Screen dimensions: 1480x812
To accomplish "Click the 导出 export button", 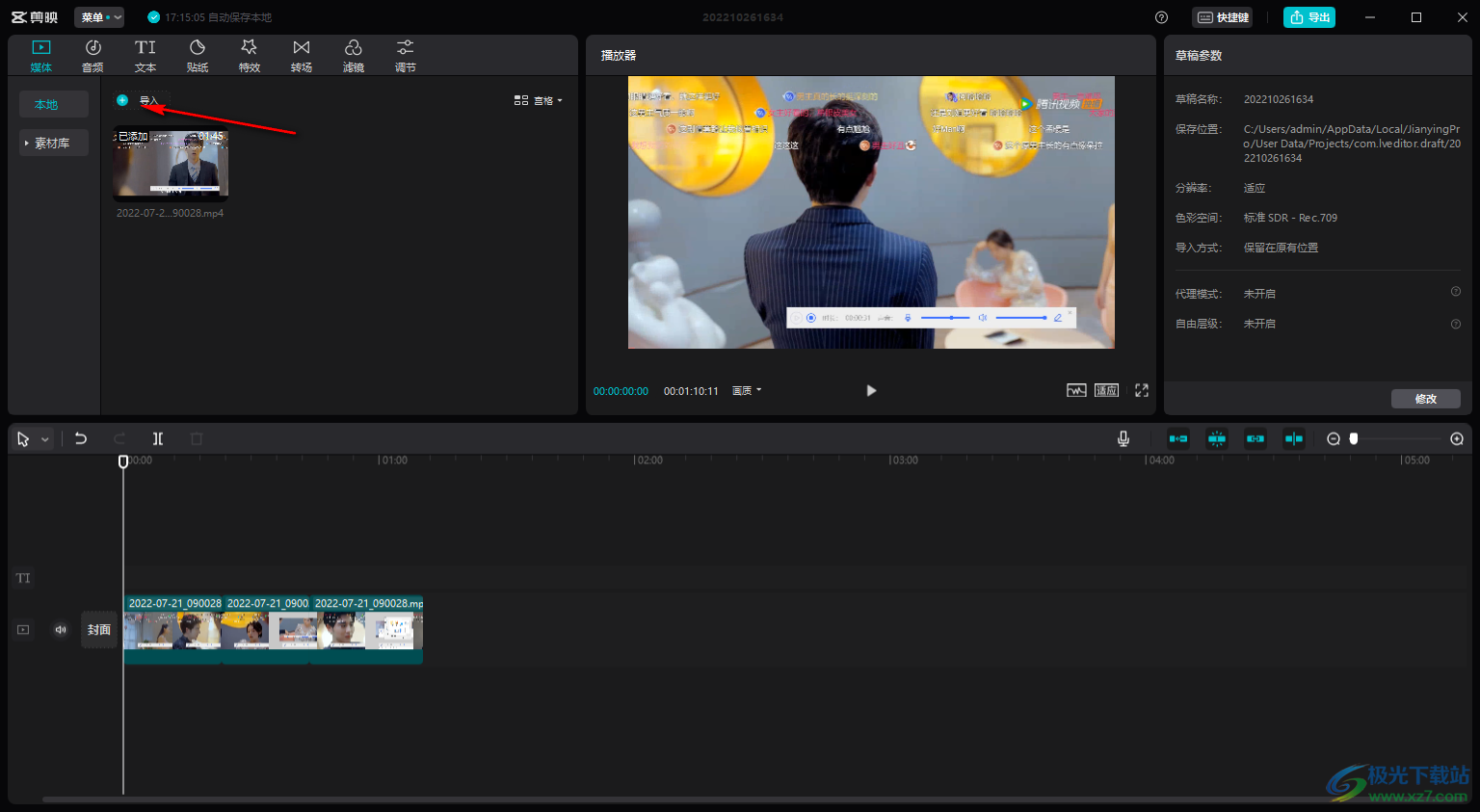I will click(x=1309, y=17).
